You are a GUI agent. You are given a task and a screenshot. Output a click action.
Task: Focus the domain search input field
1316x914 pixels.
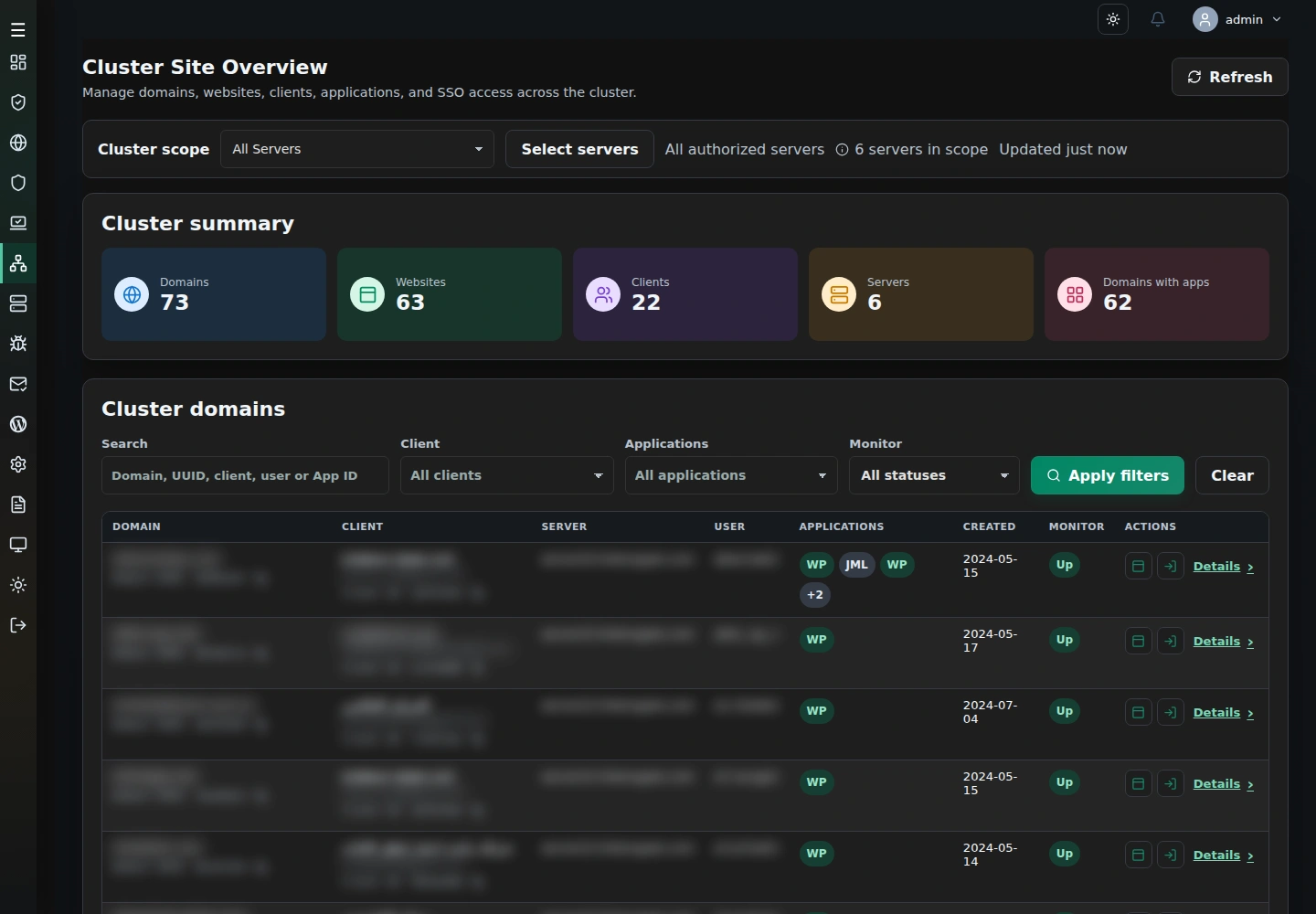pos(245,475)
